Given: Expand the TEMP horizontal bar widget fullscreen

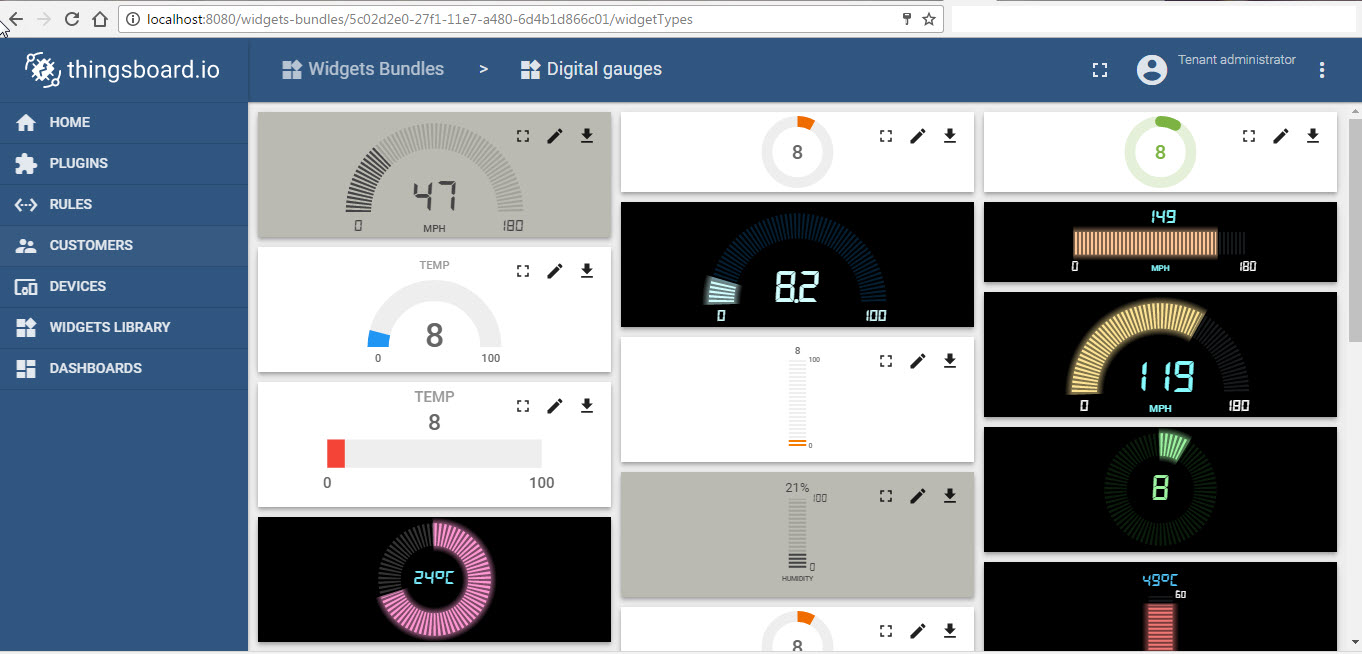Looking at the screenshot, I should click(522, 406).
